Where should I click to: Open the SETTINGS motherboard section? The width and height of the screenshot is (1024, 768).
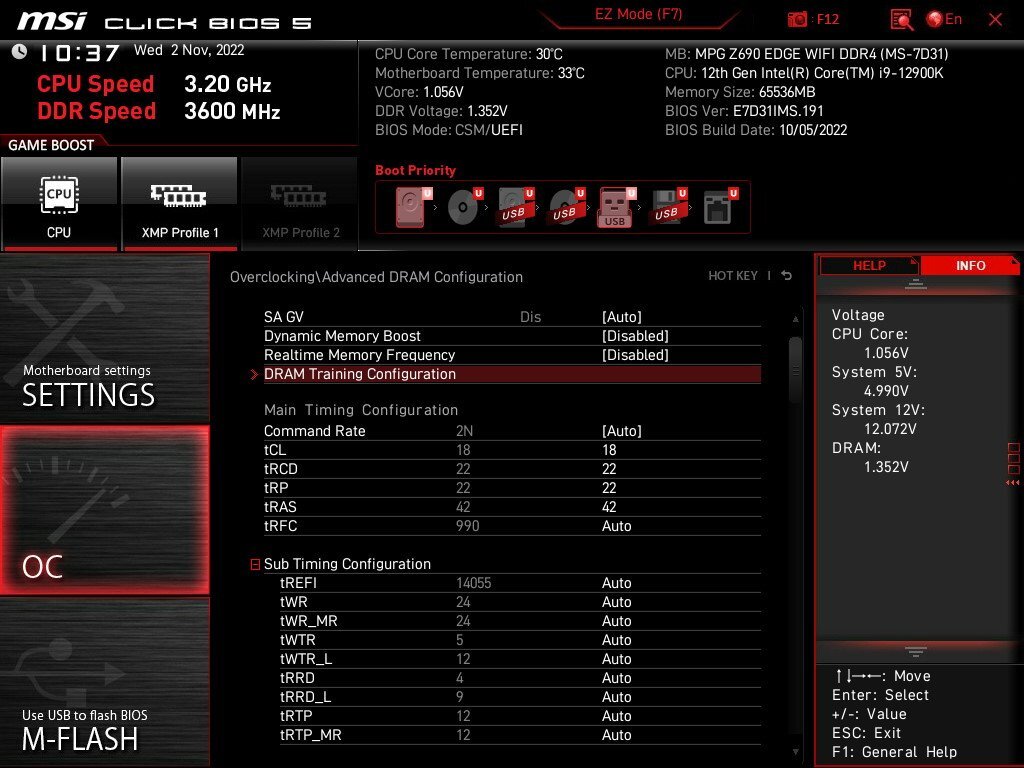(x=104, y=338)
